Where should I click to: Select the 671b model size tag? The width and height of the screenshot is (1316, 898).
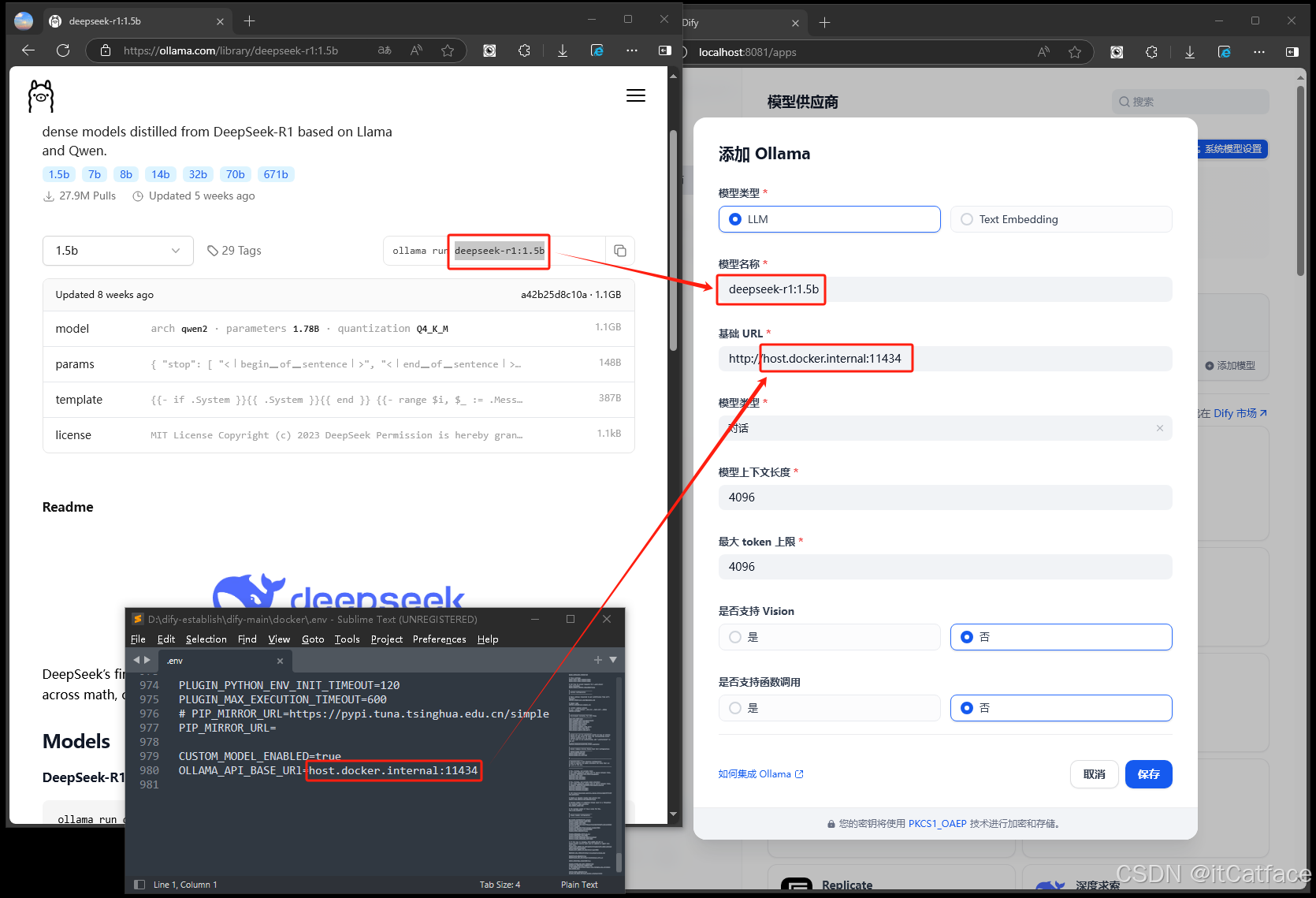point(276,174)
